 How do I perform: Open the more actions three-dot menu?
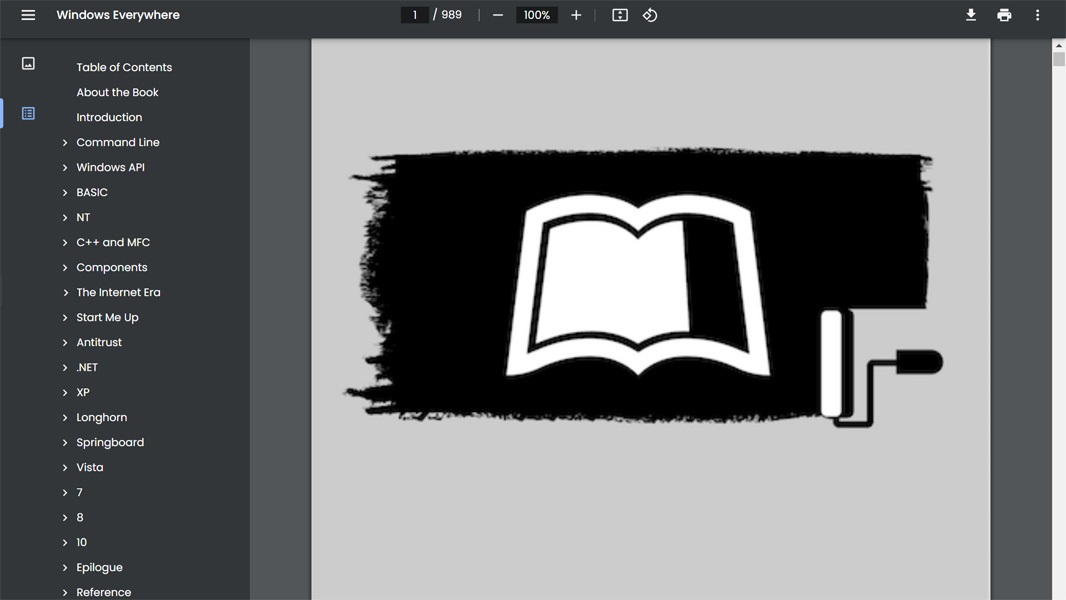click(1037, 15)
